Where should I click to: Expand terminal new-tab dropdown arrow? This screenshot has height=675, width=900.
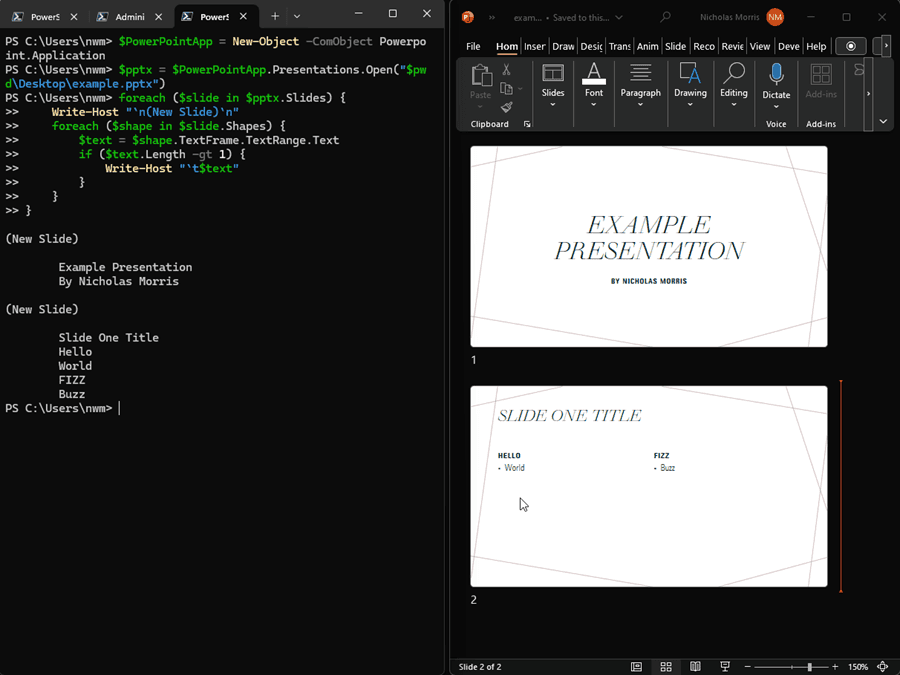pyautogui.click(x=297, y=16)
